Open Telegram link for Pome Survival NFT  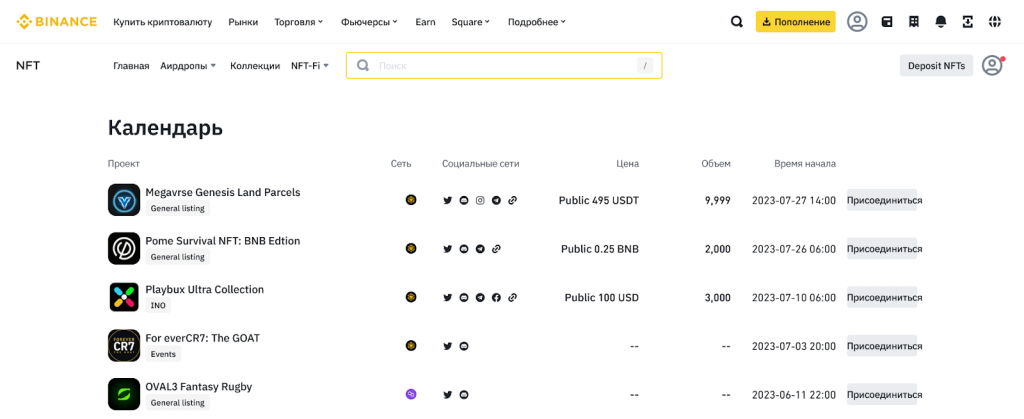[480, 249]
